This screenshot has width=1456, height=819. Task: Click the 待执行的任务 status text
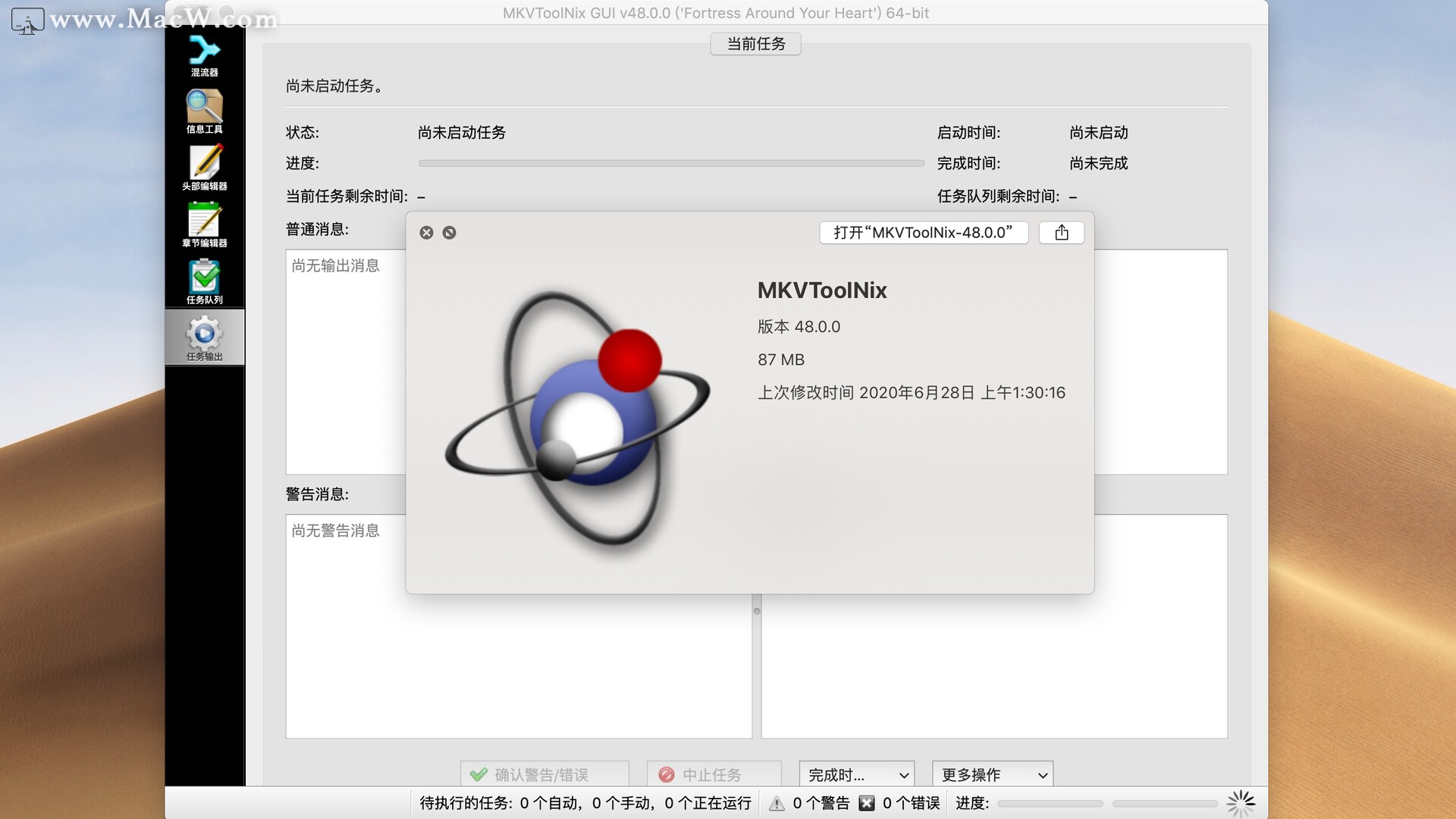coord(585,803)
